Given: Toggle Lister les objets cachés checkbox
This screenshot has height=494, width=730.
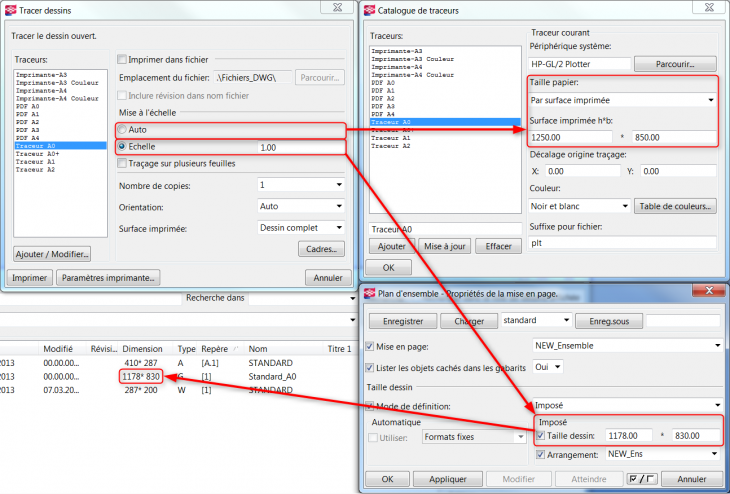Looking at the screenshot, I should (x=370, y=368).
